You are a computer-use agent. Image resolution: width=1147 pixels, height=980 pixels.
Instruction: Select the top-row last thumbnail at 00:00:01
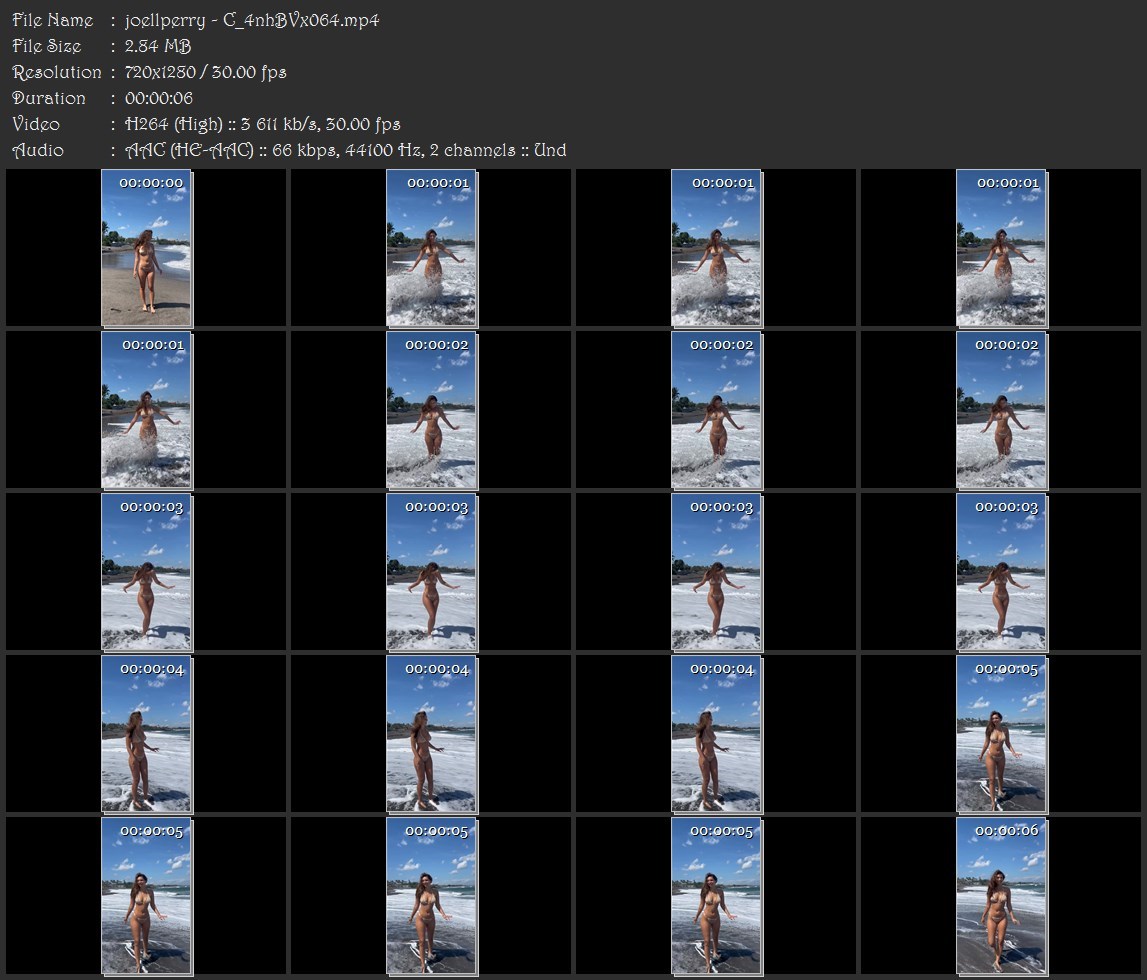[1001, 247]
